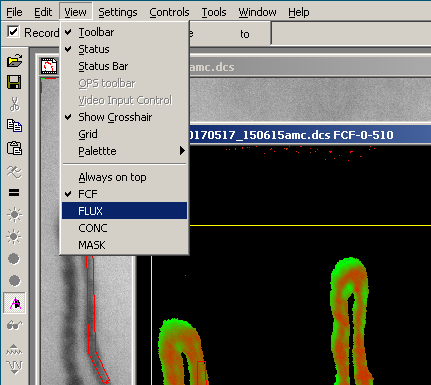Click the lower gray circle icon
431x385 pixels.
[14, 281]
